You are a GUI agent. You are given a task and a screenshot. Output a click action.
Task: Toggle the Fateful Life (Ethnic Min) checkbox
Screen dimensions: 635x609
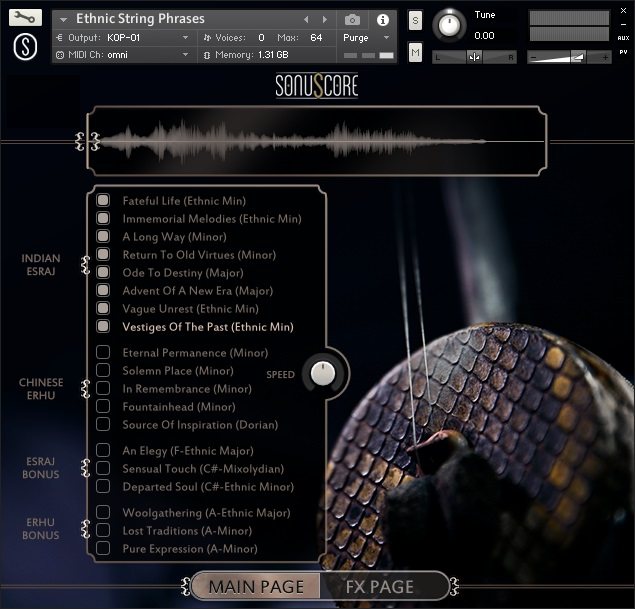(x=103, y=200)
